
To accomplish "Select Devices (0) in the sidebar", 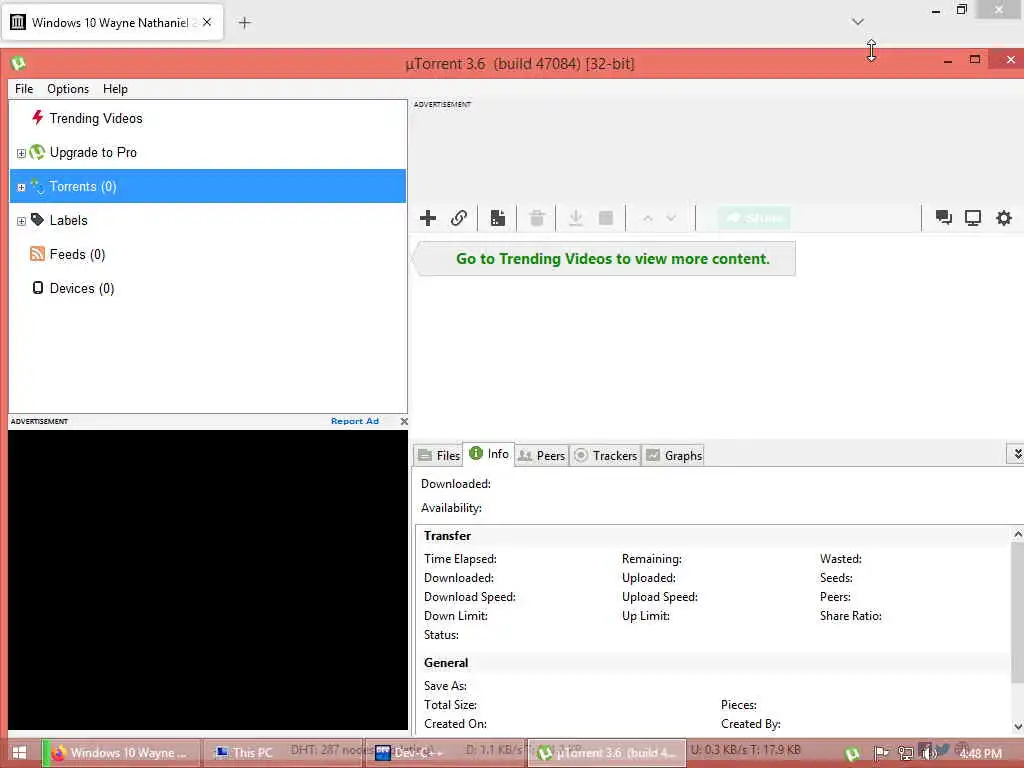I will (82, 288).
